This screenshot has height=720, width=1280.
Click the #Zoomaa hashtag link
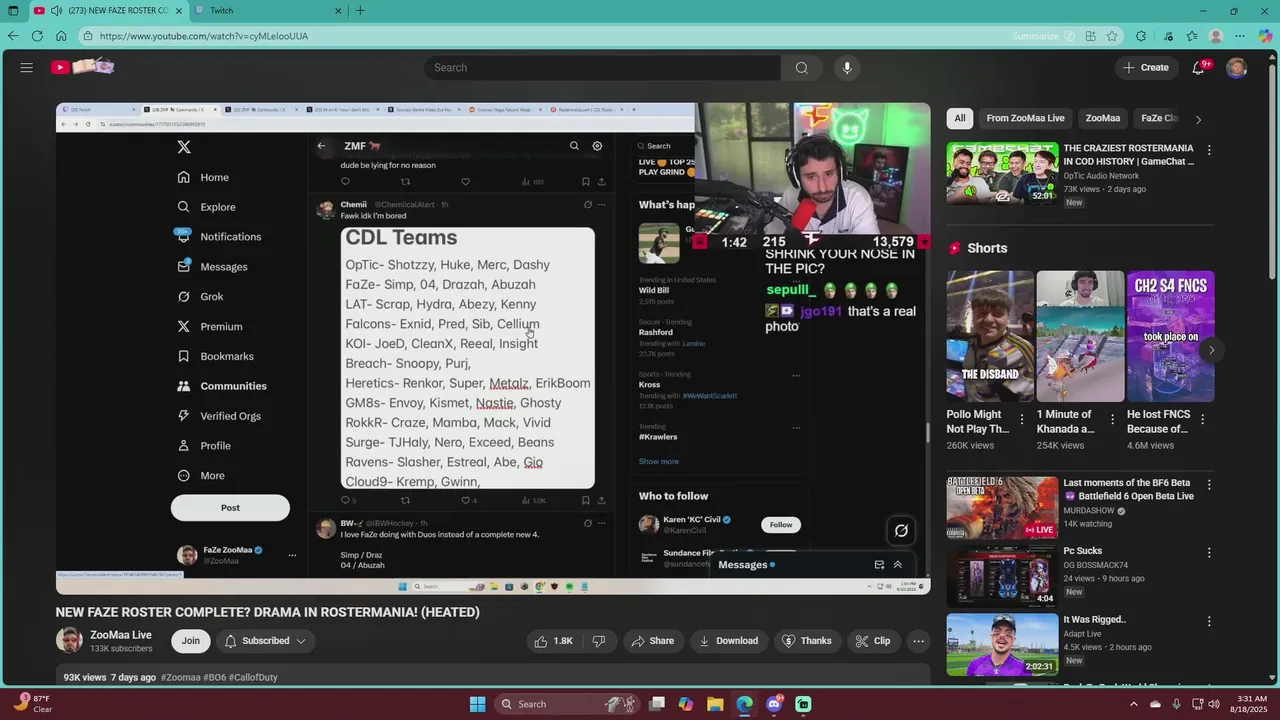click(180, 677)
